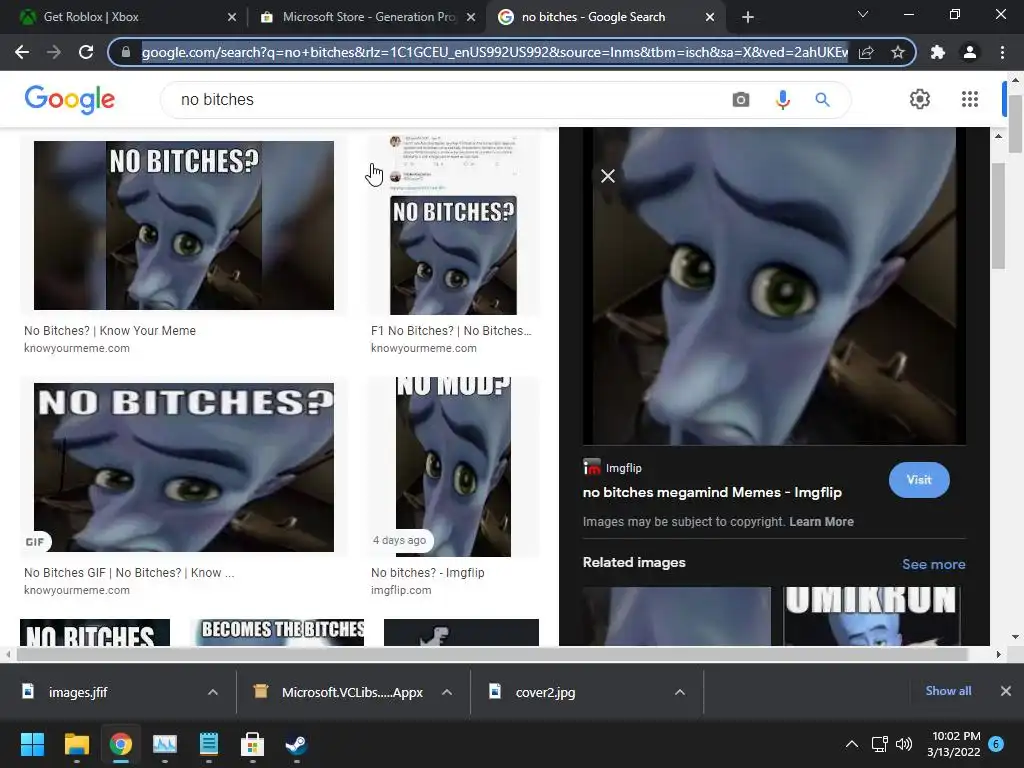Search by image with camera icon
1024x768 pixels.
(x=741, y=99)
